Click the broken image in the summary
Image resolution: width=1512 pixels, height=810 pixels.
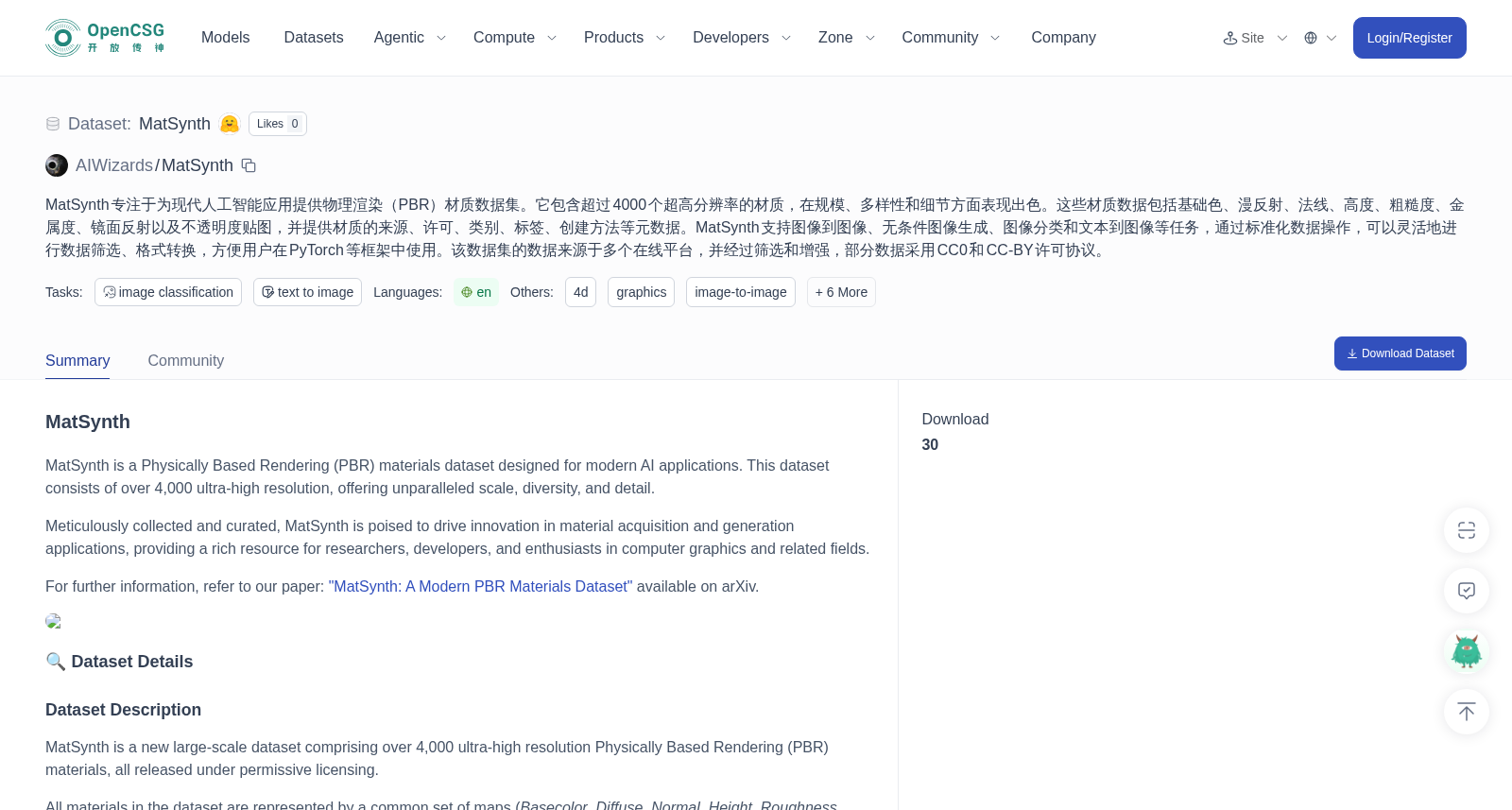click(x=53, y=621)
